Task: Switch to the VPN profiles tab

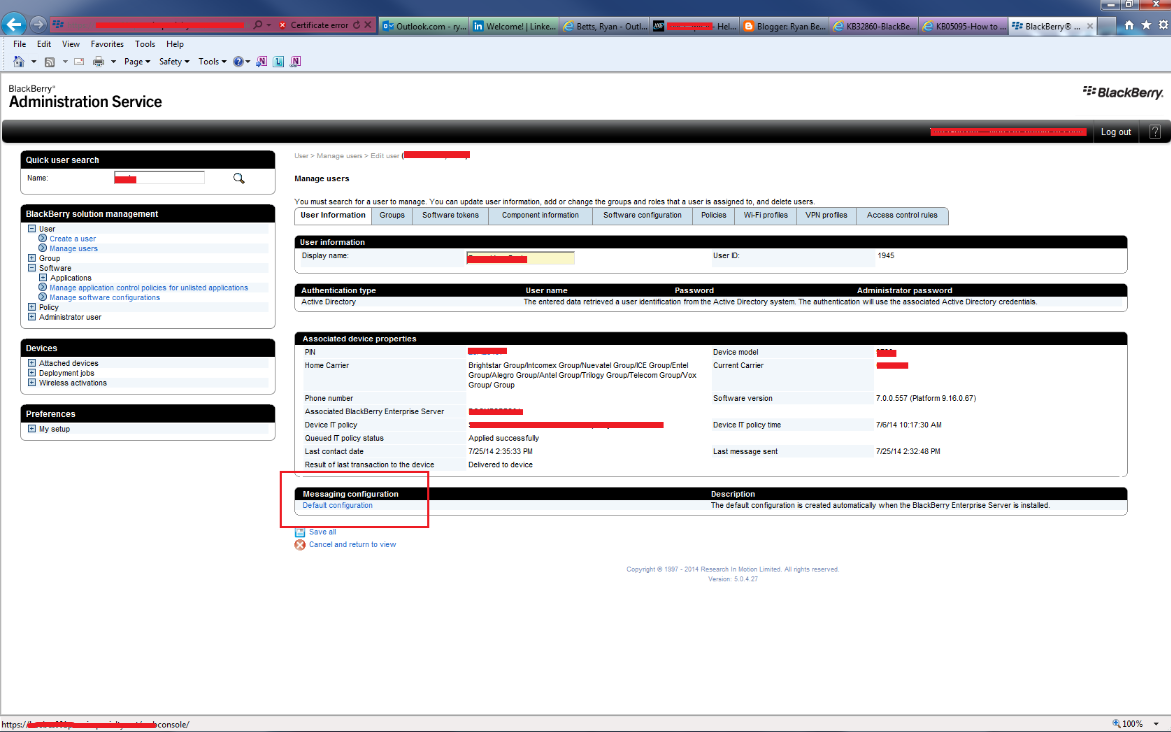Action: coord(826,215)
